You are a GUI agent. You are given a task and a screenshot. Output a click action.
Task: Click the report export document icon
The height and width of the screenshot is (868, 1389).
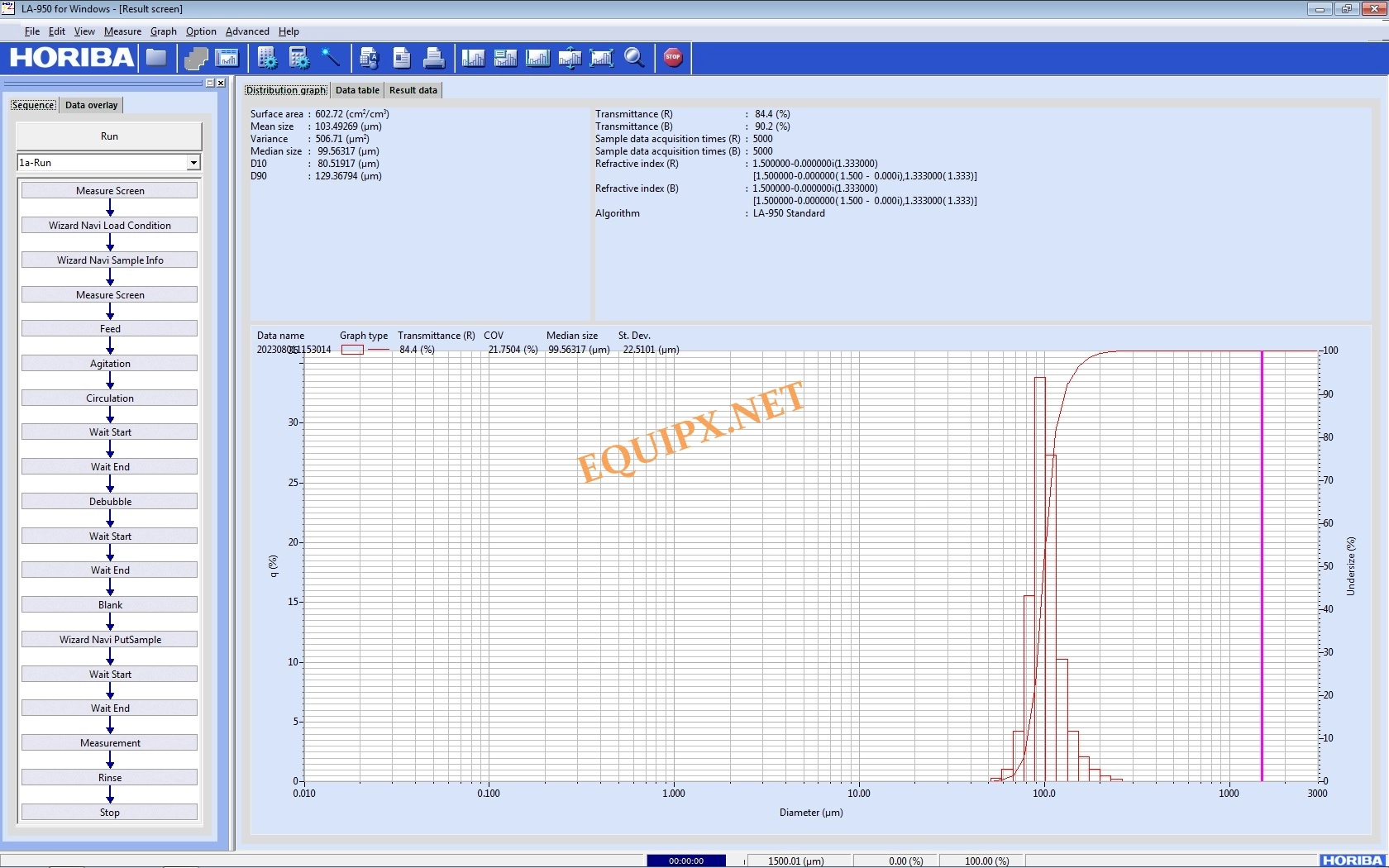(x=370, y=58)
